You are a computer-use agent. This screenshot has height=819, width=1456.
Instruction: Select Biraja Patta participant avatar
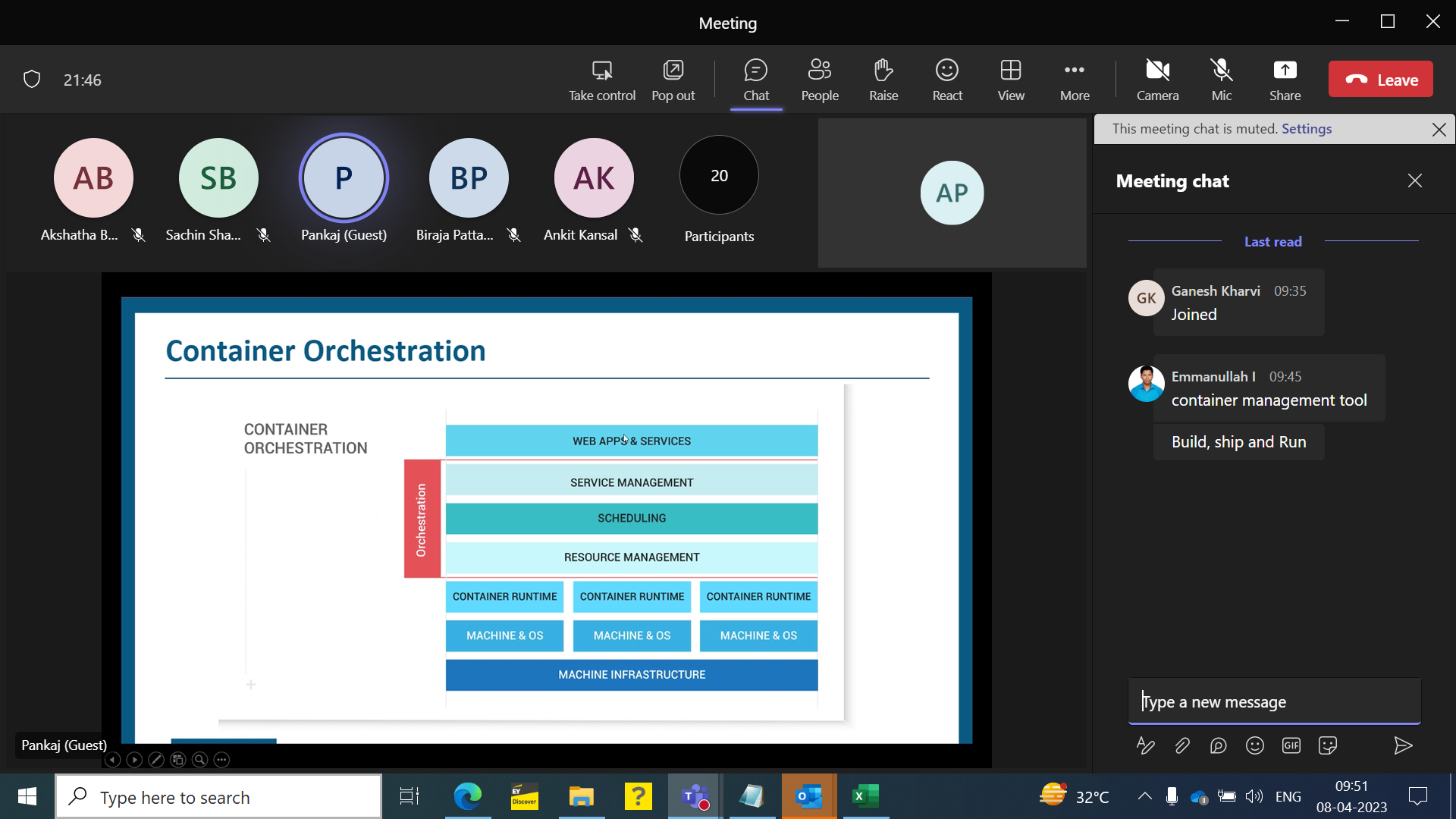click(x=469, y=178)
